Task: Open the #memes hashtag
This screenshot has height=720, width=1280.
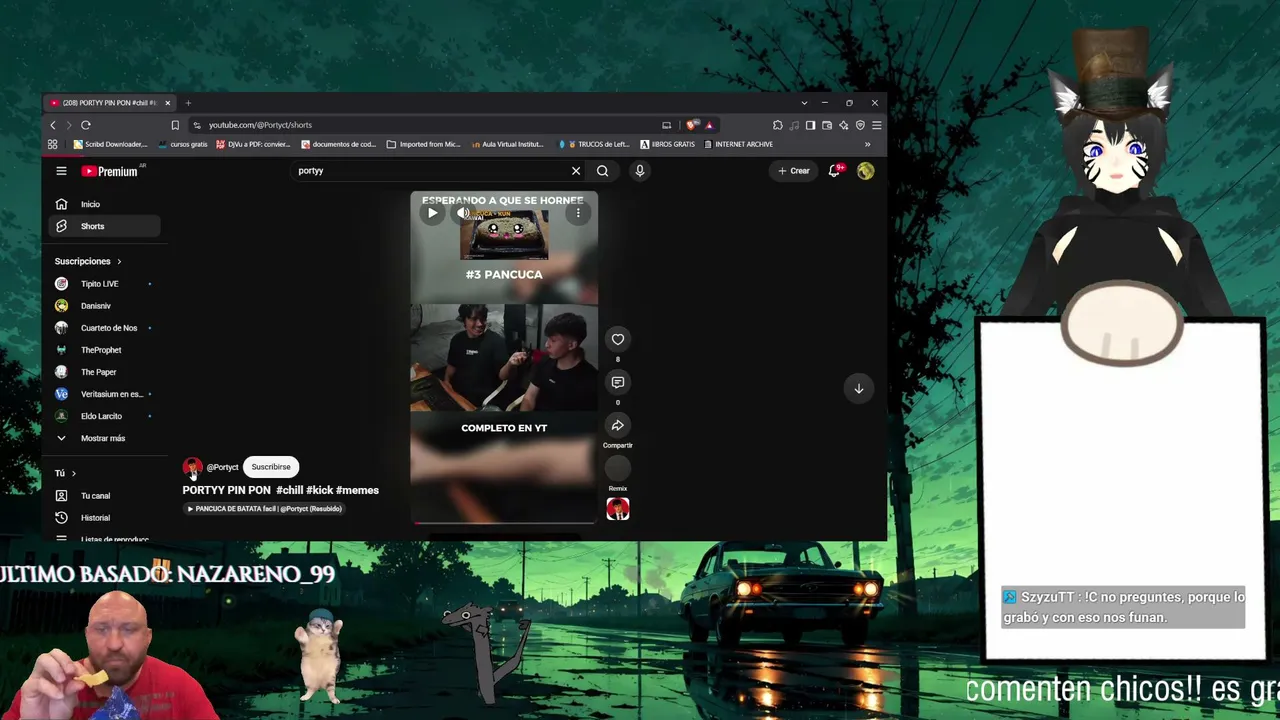Action: click(358, 490)
